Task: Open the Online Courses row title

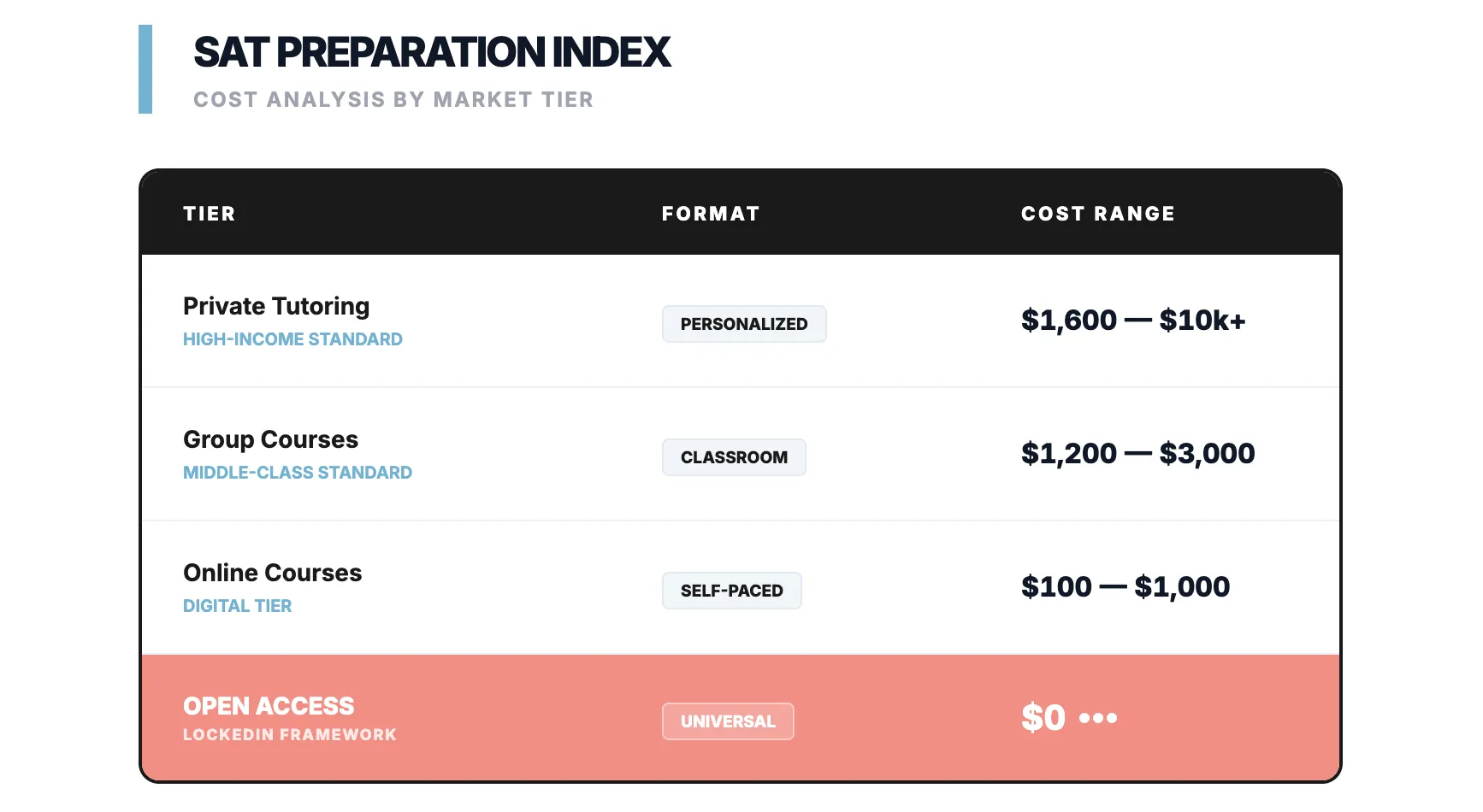Action: (x=272, y=573)
